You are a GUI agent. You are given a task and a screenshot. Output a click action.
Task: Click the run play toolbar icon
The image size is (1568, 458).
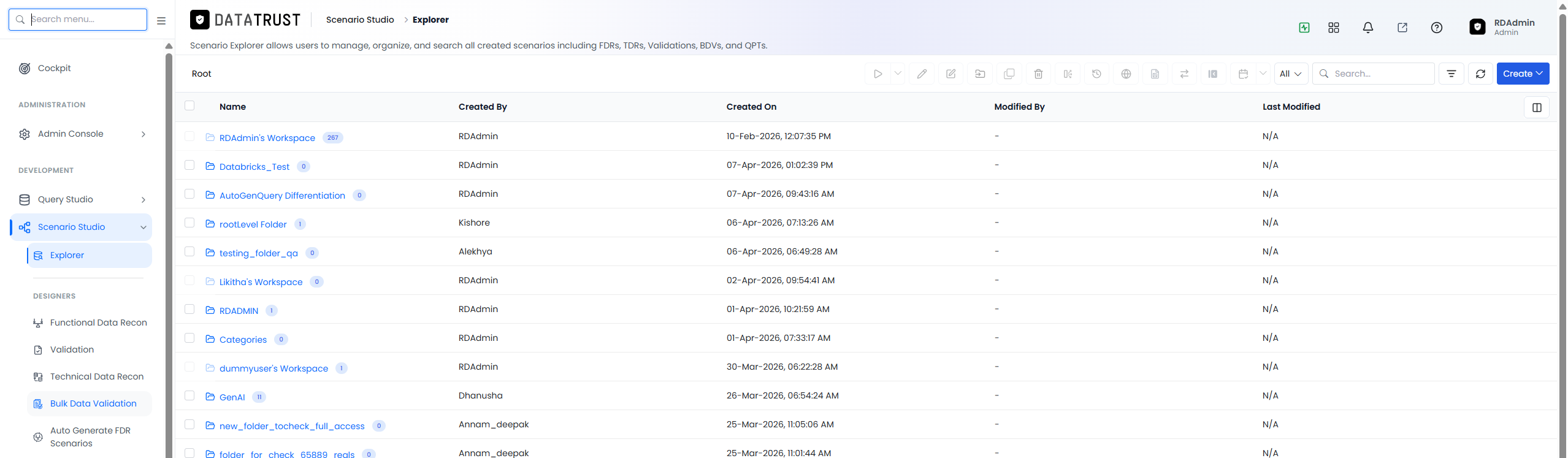click(x=878, y=74)
